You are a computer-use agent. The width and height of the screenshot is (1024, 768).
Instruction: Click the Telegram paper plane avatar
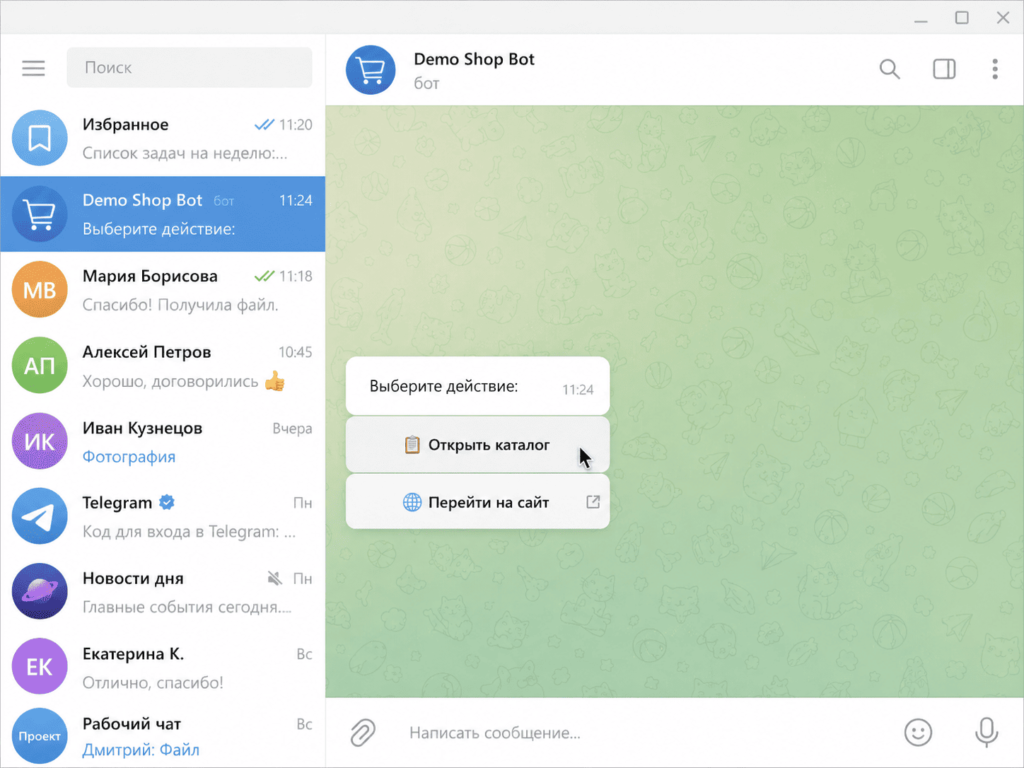(39, 517)
